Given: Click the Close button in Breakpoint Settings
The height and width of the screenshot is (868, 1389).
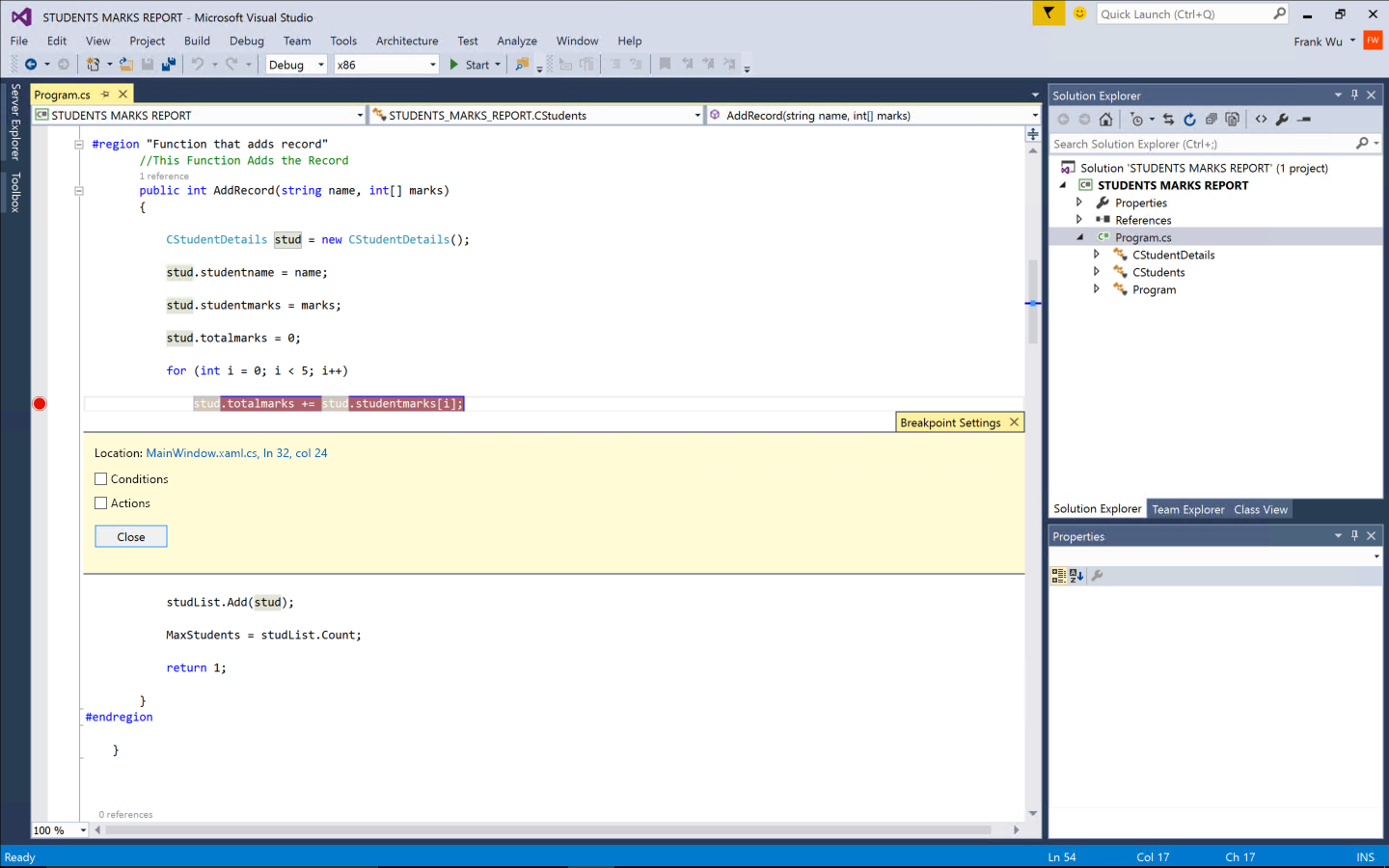Looking at the screenshot, I should (x=131, y=537).
